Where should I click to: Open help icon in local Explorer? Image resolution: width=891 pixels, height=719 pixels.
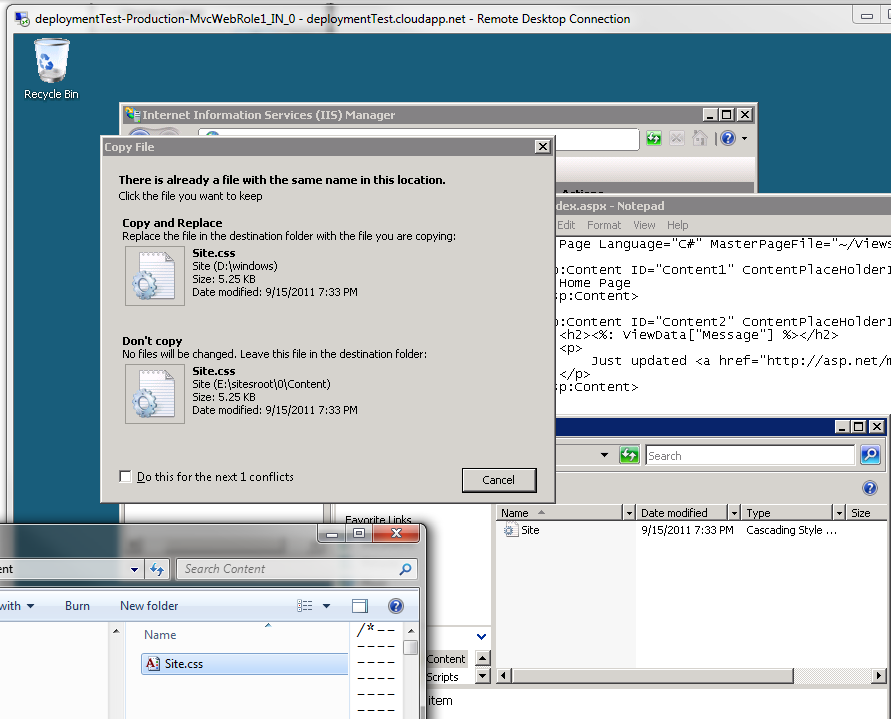pos(395,606)
